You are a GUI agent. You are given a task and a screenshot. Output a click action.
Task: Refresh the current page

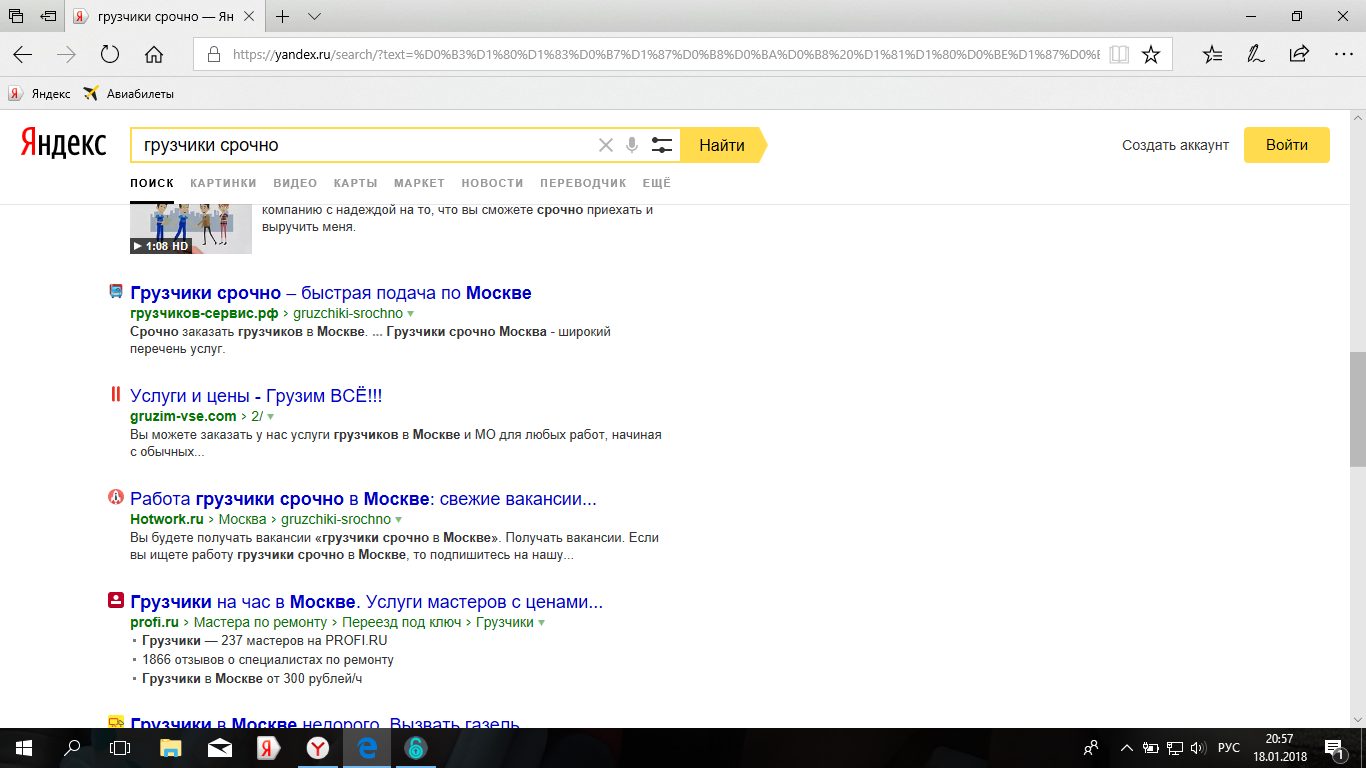click(x=110, y=55)
